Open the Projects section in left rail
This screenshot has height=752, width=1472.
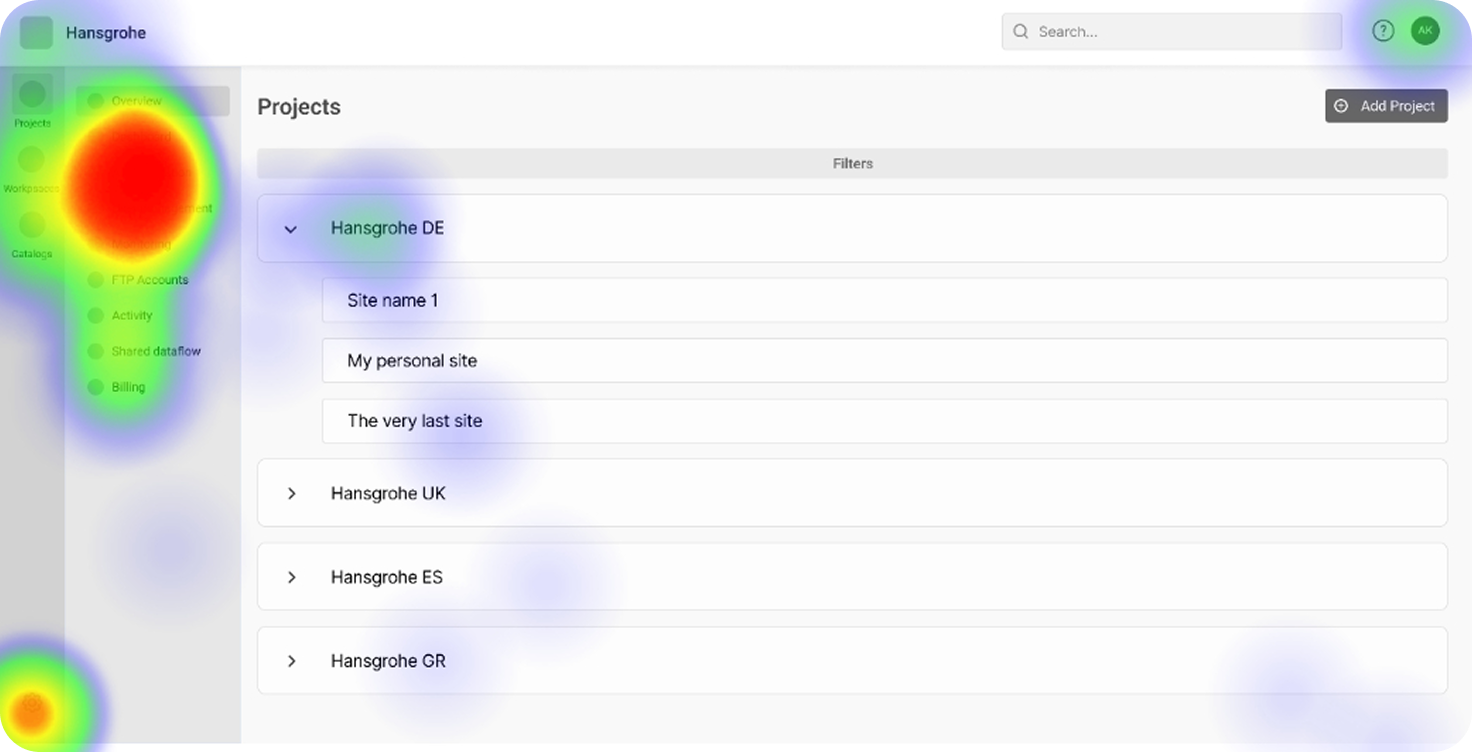pos(32,103)
